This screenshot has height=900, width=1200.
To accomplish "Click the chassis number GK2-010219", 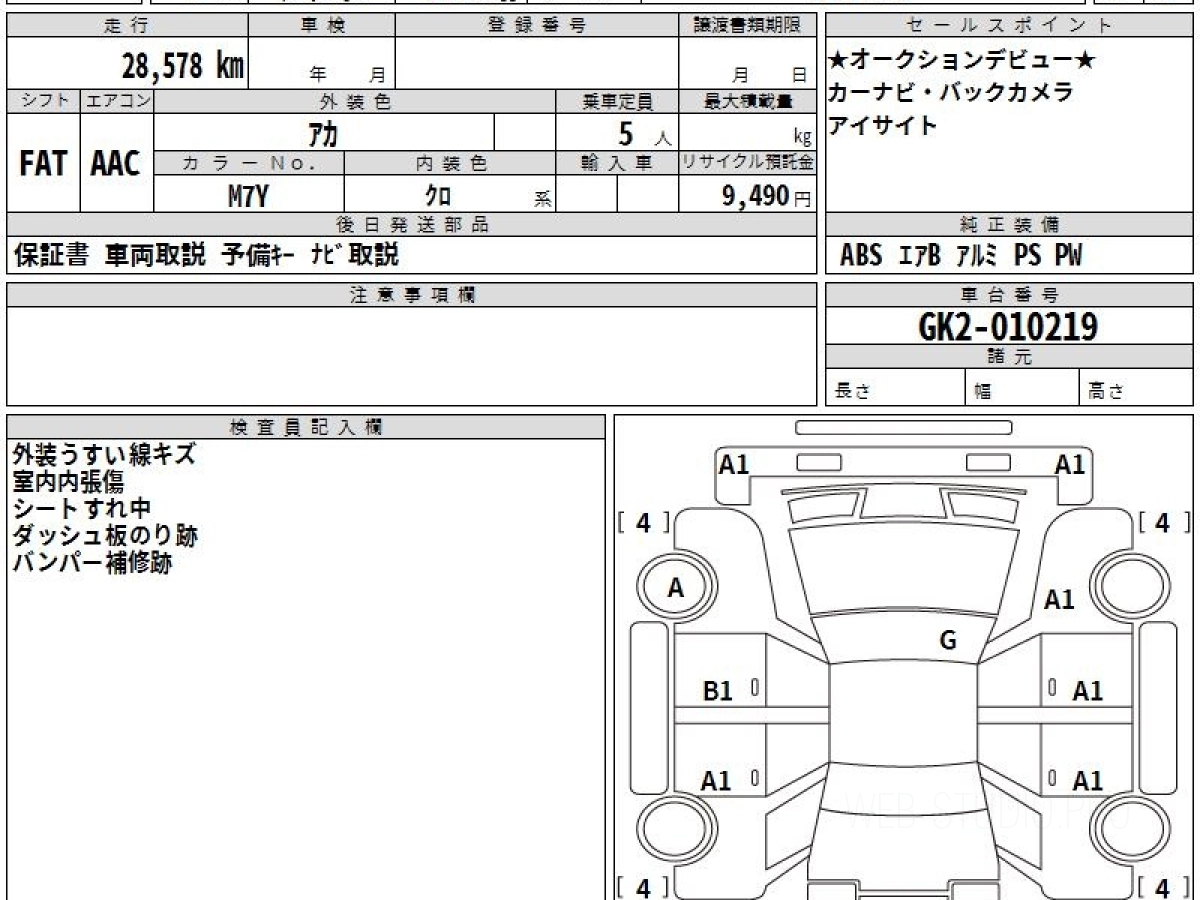I will click(x=1008, y=326).
